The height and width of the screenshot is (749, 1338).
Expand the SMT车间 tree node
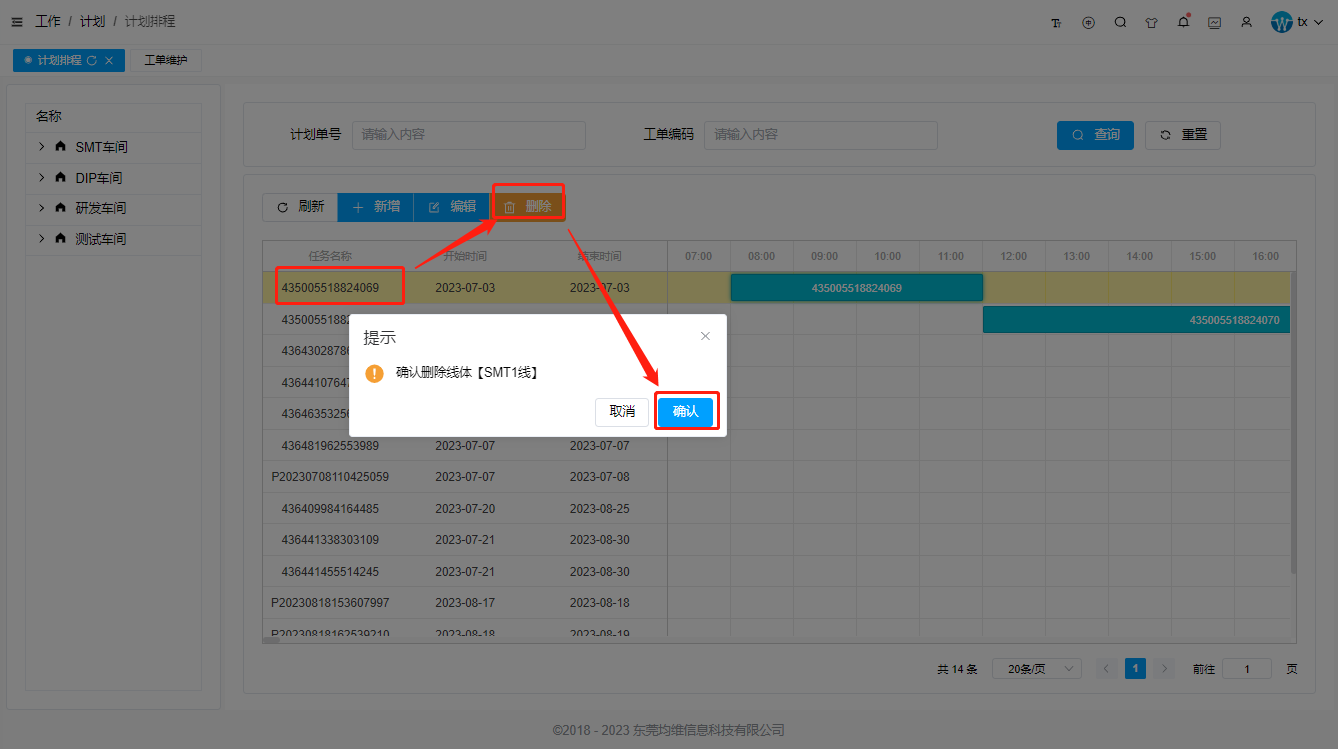42,147
